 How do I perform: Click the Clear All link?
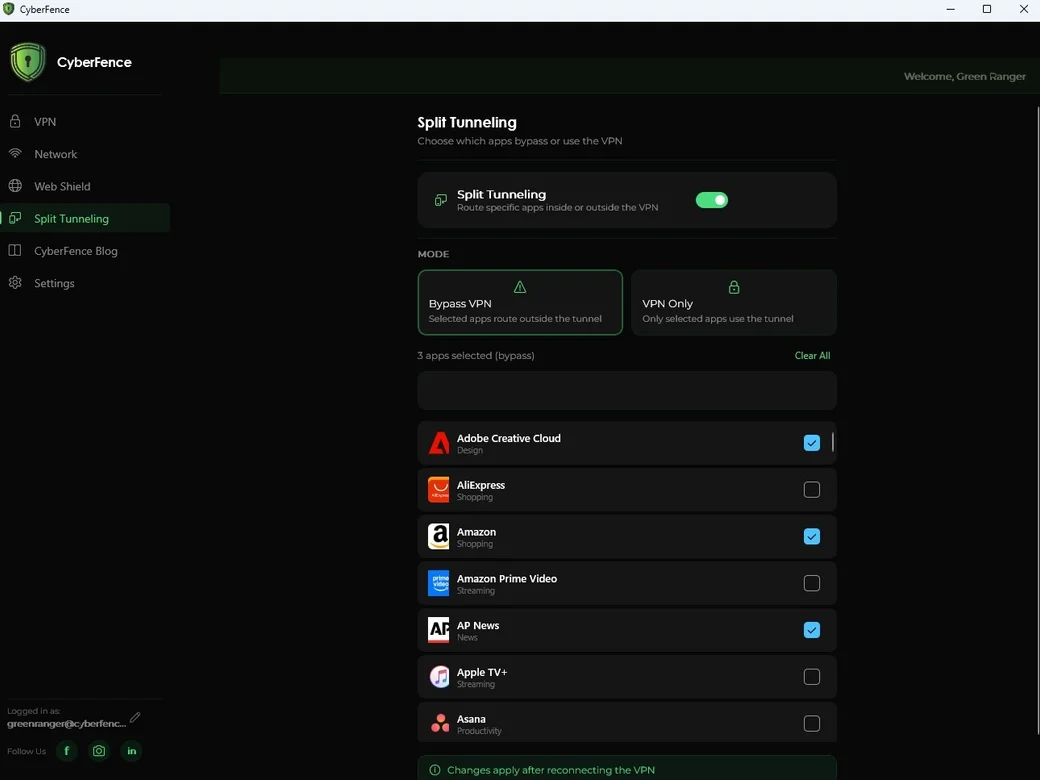812,356
